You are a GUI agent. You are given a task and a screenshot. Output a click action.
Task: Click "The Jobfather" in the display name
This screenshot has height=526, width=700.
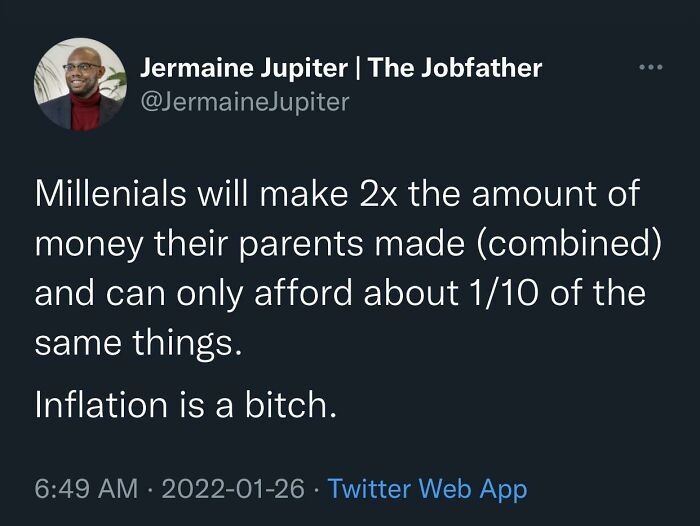click(x=456, y=68)
